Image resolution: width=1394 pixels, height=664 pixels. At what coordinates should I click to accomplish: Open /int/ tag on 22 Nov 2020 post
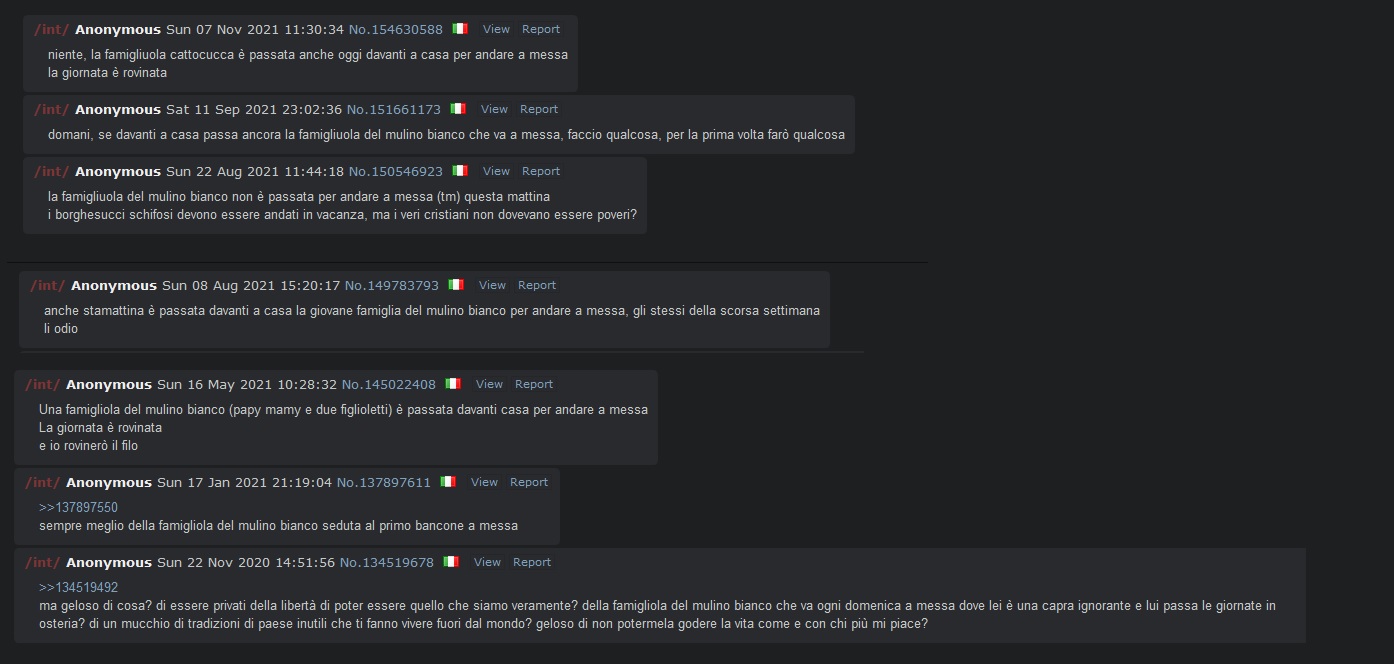tap(43, 562)
